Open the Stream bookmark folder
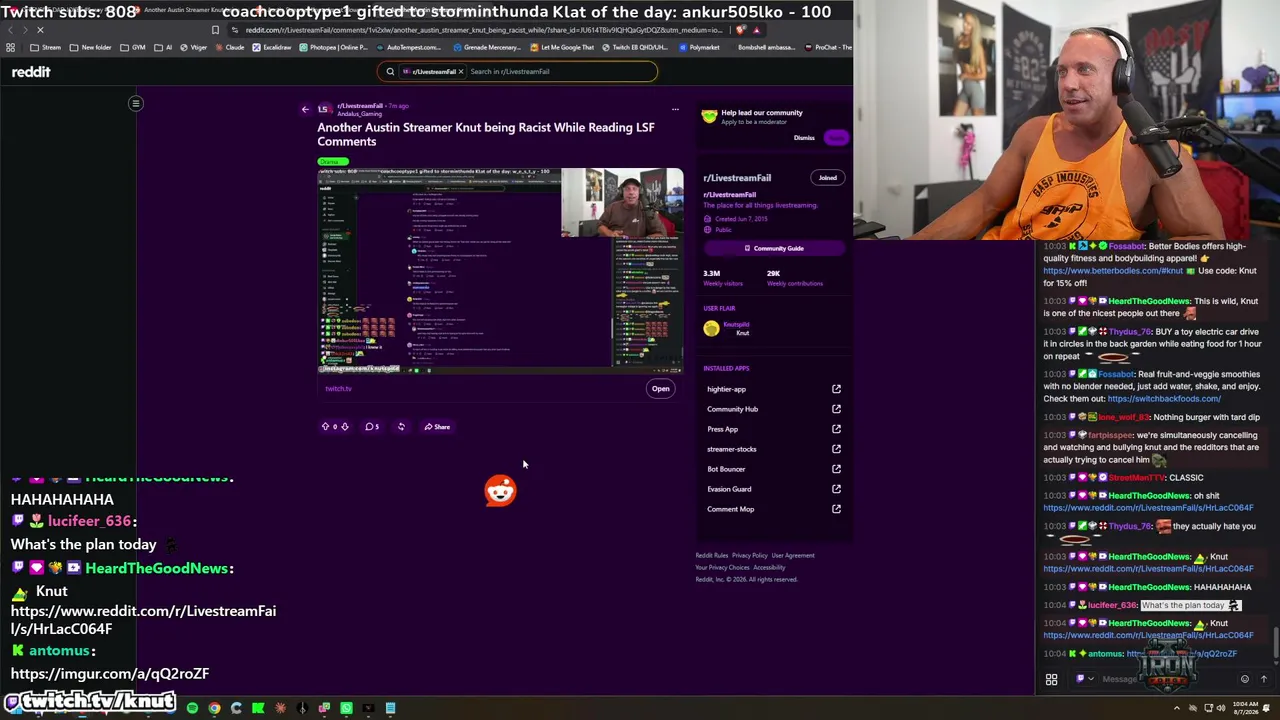The height and width of the screenshot is (720, 1280). click(46, 47)
